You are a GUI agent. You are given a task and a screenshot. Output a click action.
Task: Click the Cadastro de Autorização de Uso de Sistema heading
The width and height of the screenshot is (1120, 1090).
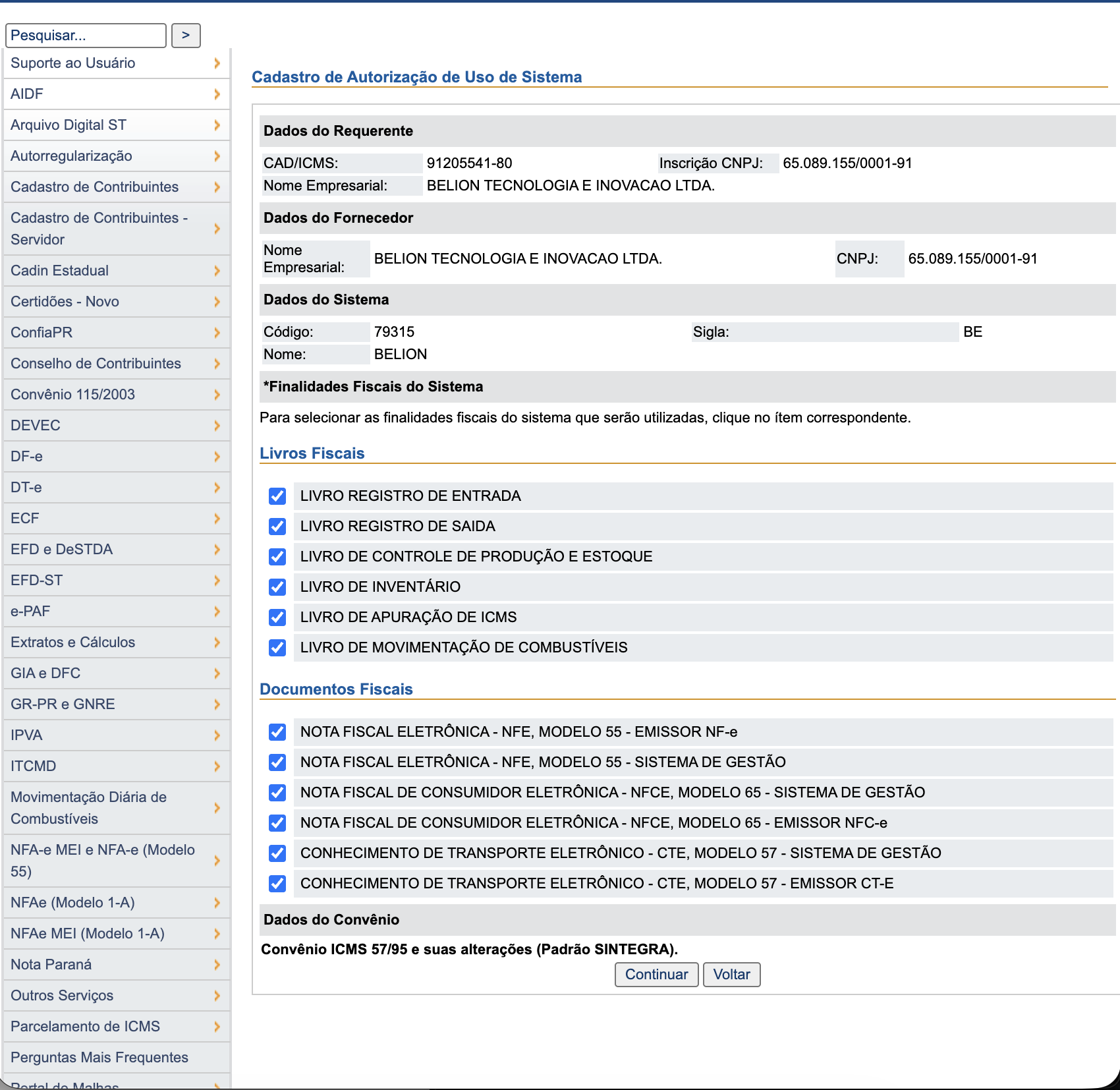point(417,77)
